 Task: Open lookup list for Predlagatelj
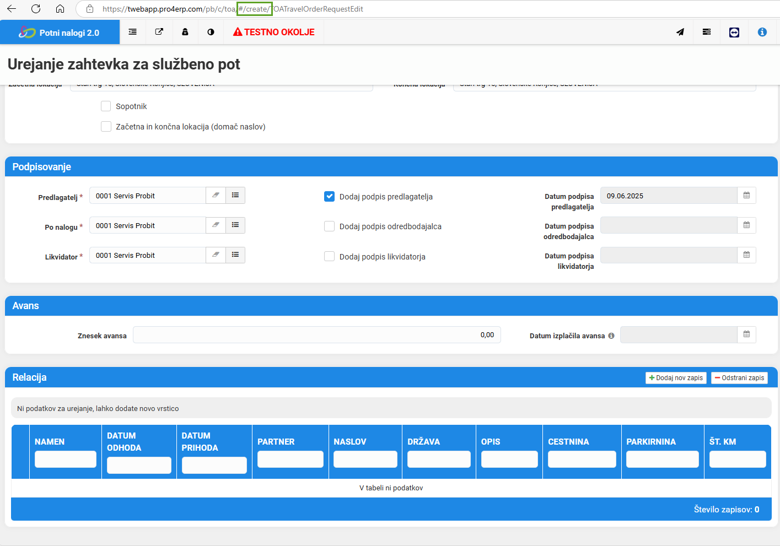click(235, 195)
